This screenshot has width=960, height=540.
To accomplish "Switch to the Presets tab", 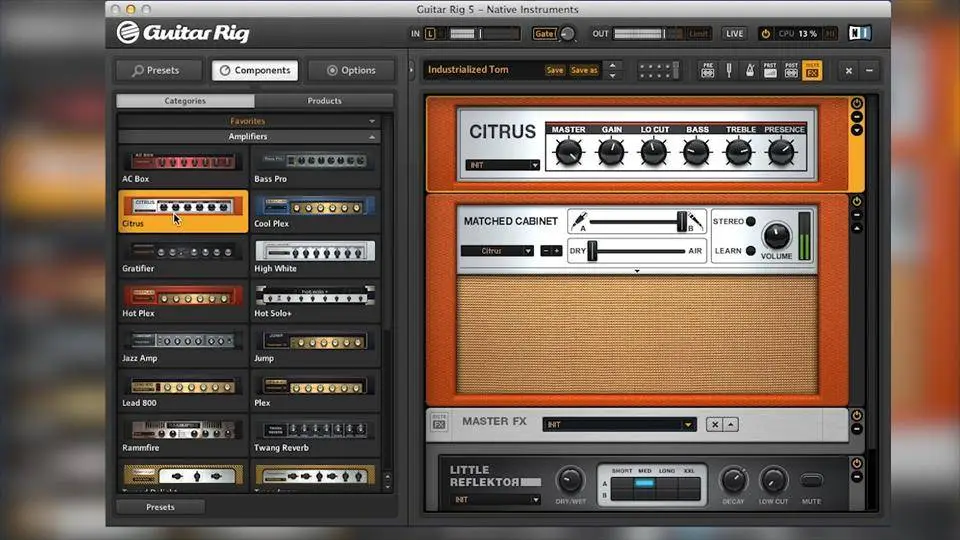I will 158,70.
